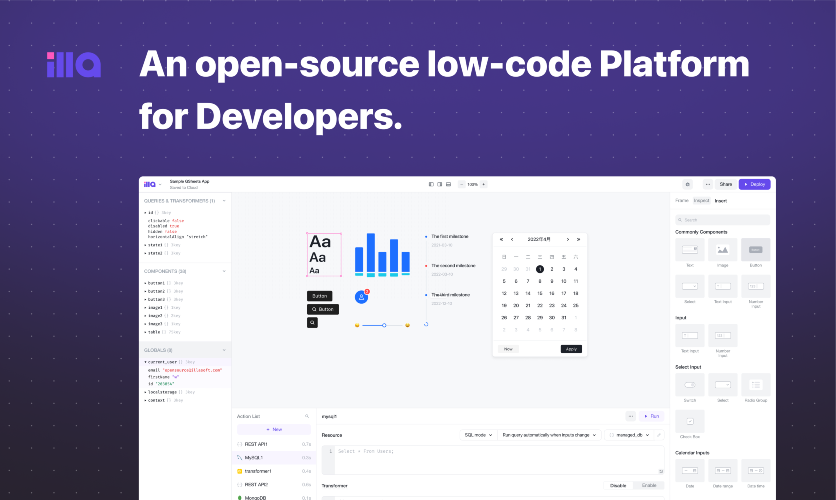Click the Now button in the calendar

(x=508, y=349)
